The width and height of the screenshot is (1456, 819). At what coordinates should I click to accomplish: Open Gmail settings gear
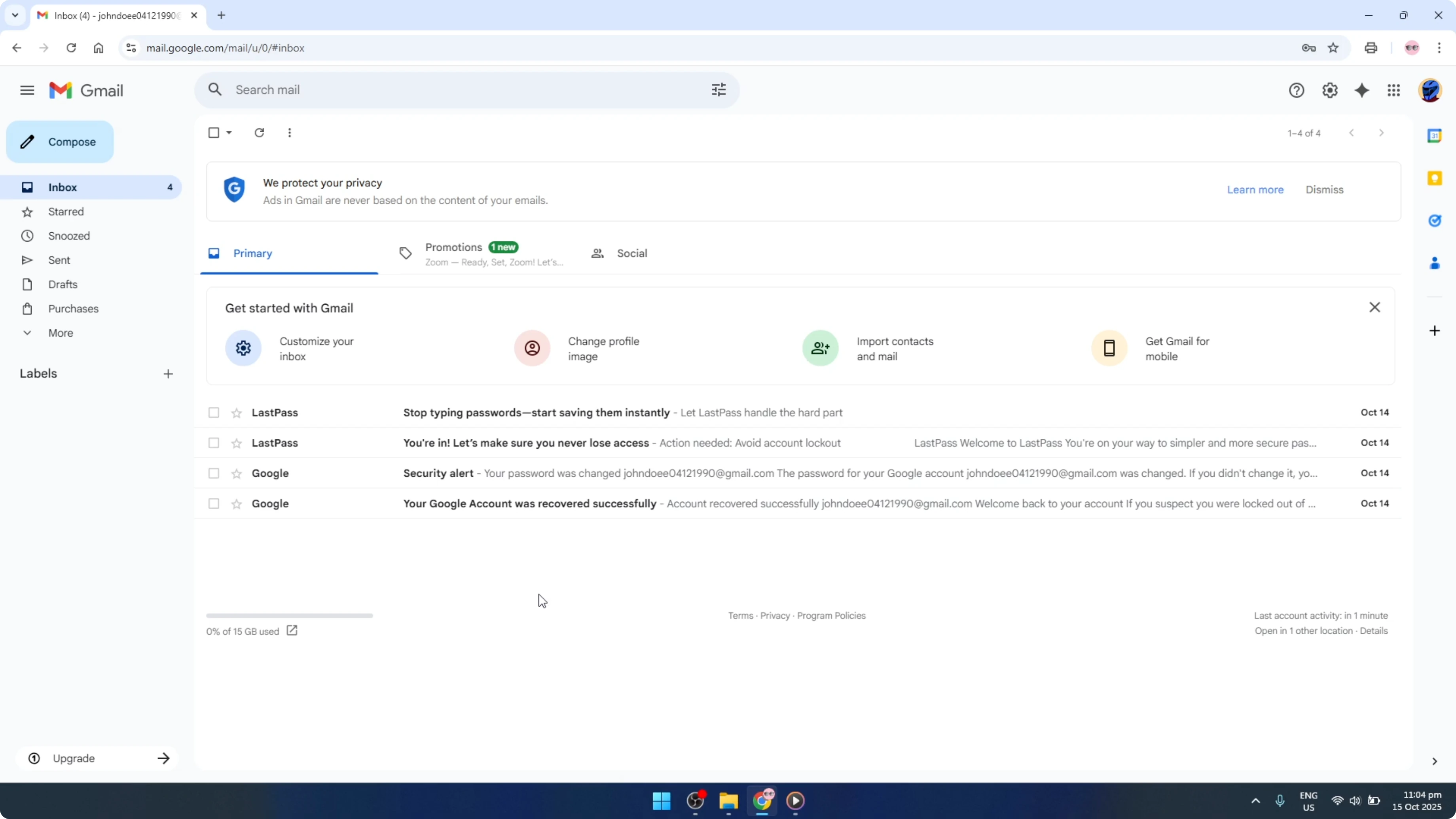tap(1329, 91)
